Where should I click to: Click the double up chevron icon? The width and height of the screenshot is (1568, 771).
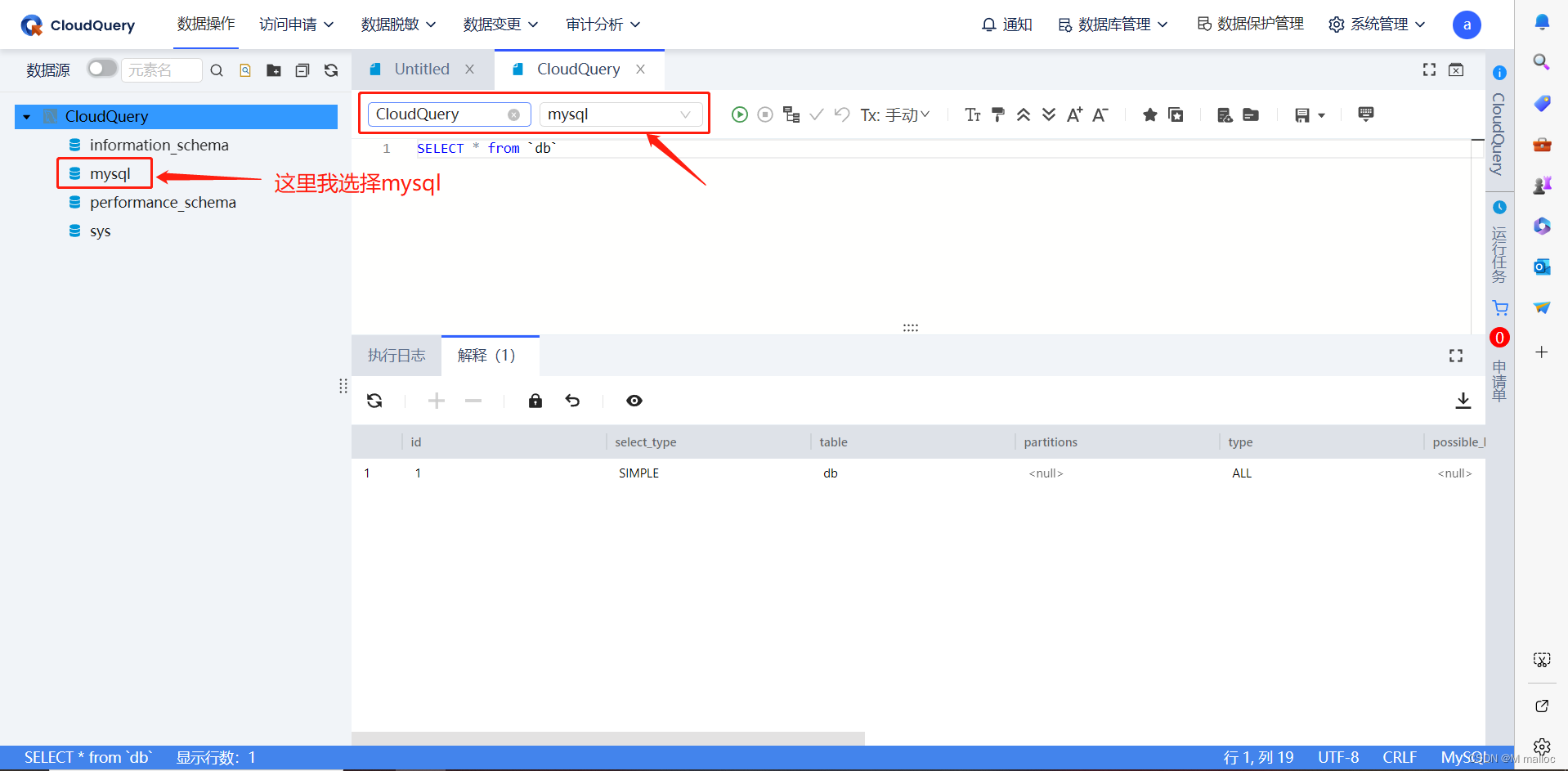click(x=1024, y=114)
